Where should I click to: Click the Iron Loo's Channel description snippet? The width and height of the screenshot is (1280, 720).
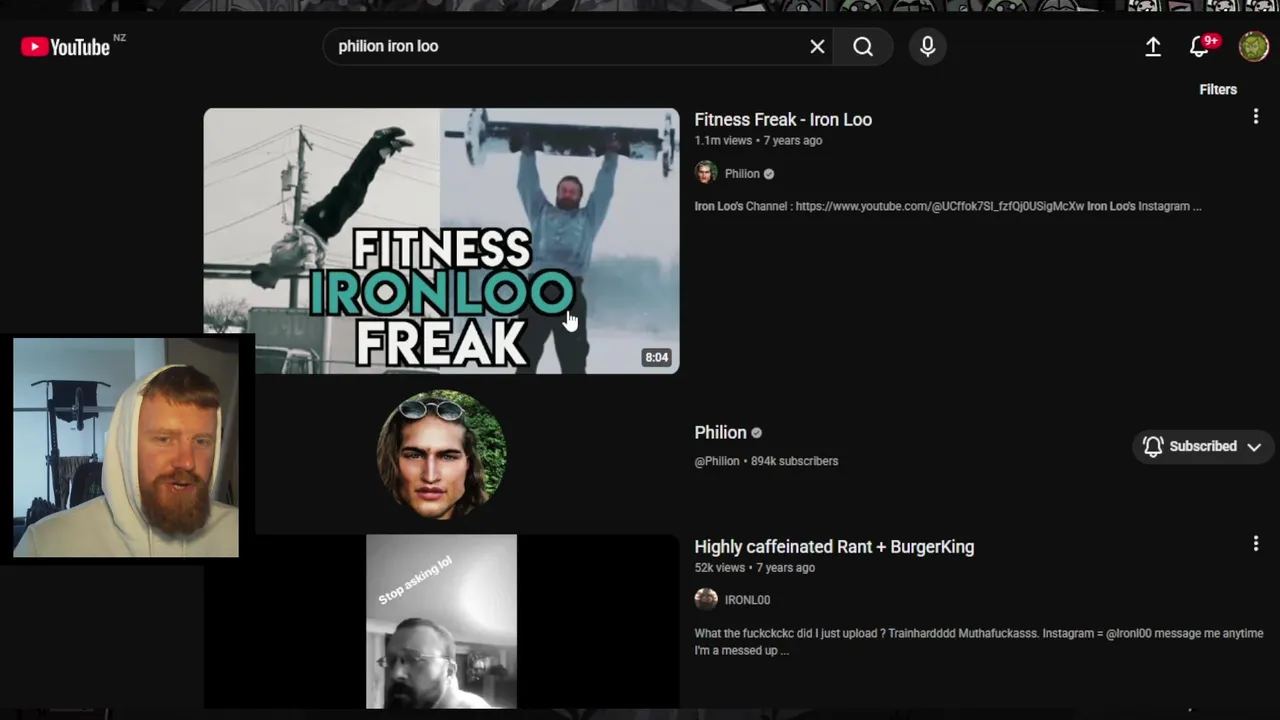tap(948, 206)
